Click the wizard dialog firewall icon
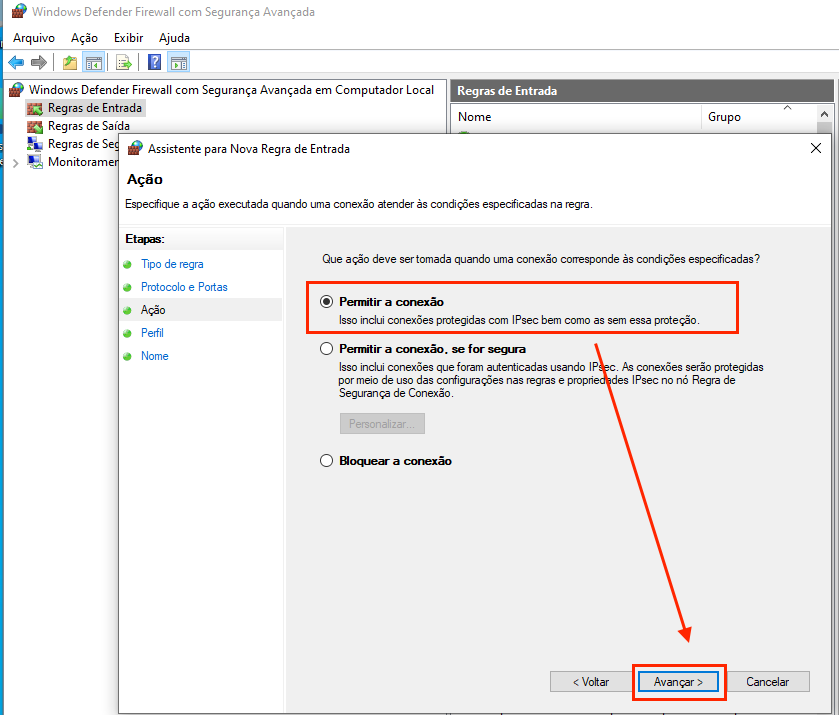This screenshot has width=839, height=715. pyautogui.click(x=135, y=148)
